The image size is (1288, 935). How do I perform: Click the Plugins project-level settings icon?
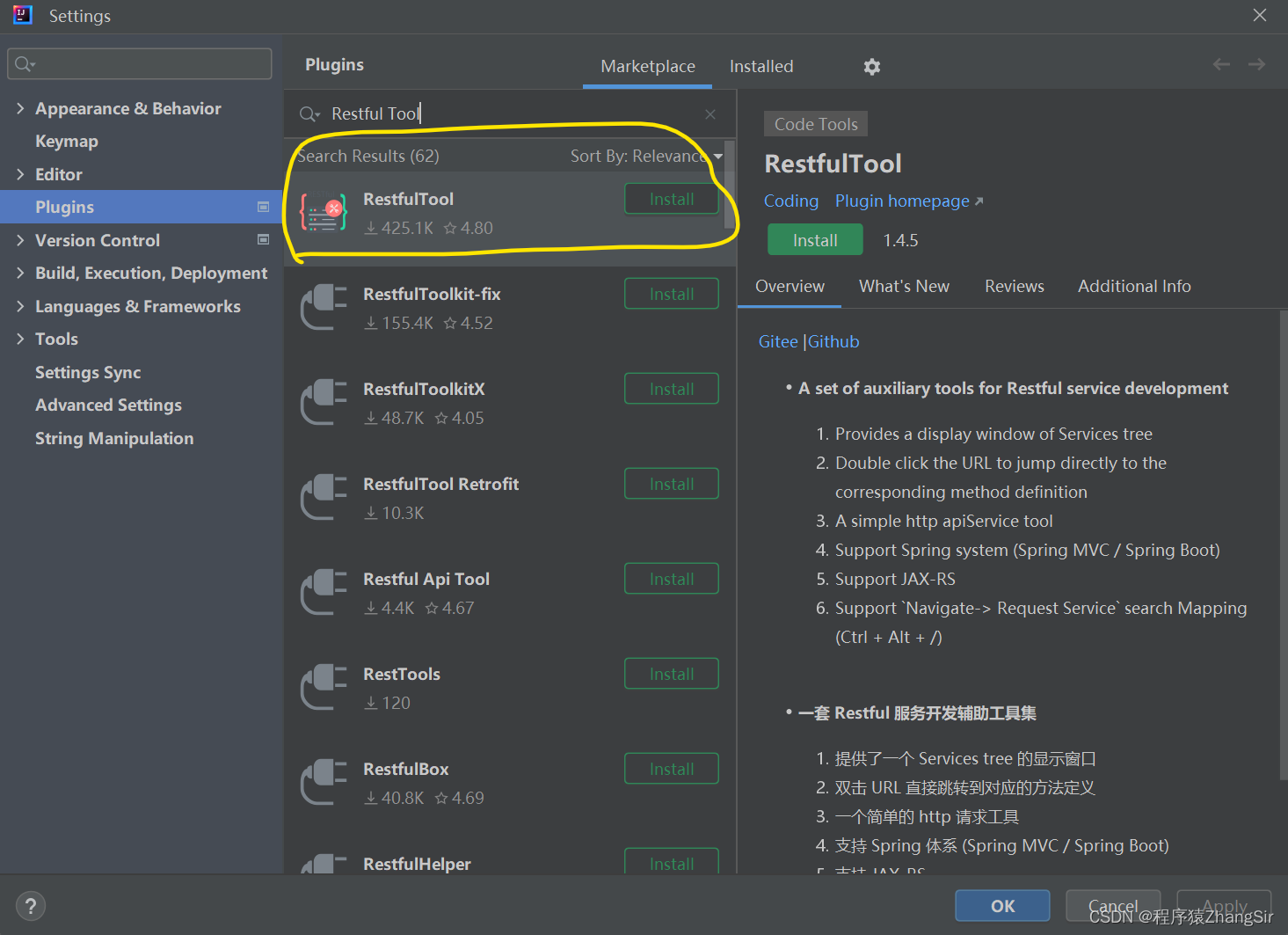pyautogui.click(x=263, y=207)
